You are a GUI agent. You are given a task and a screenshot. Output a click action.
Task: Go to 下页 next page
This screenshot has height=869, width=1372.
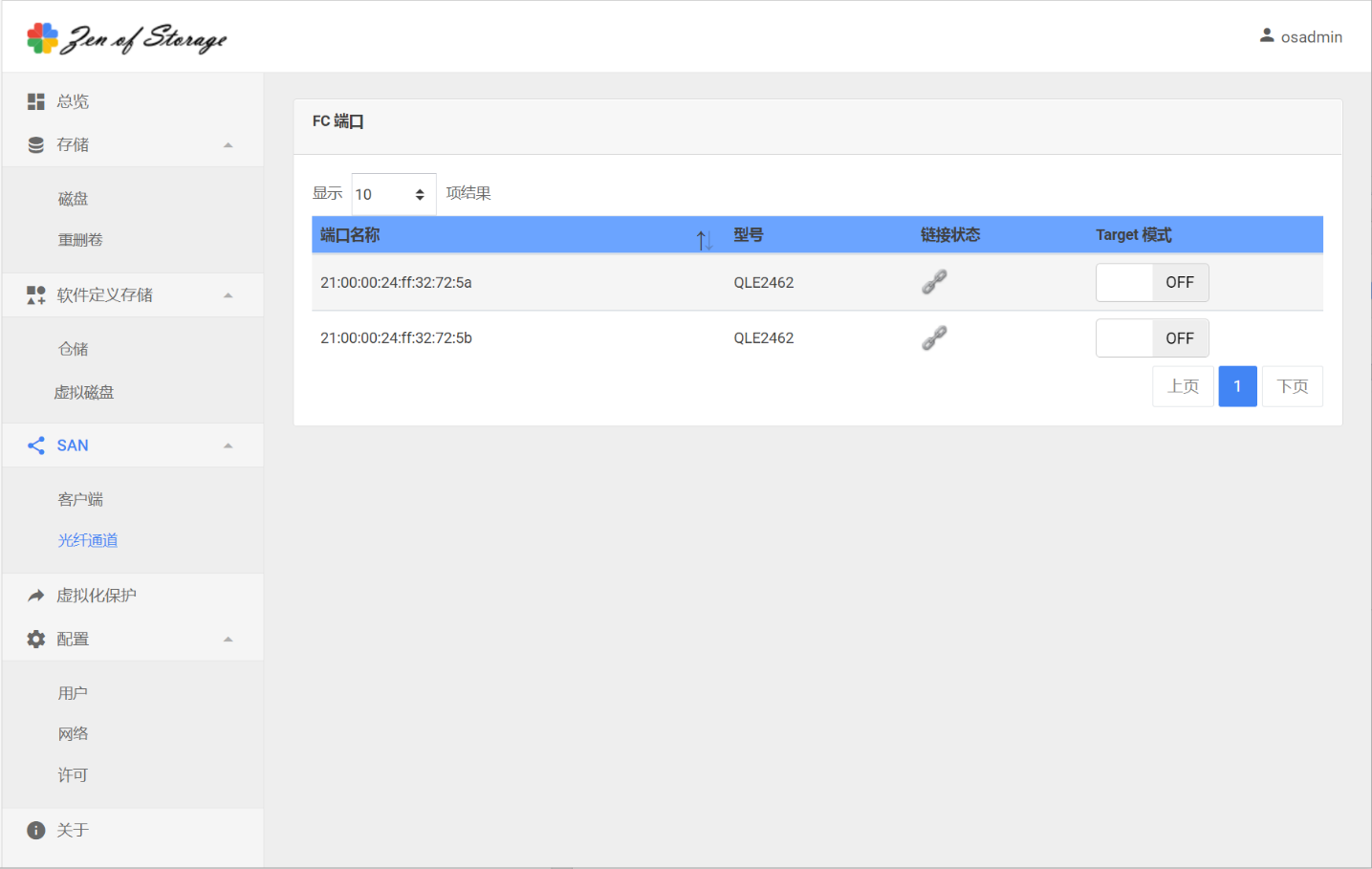[1292, 386]
